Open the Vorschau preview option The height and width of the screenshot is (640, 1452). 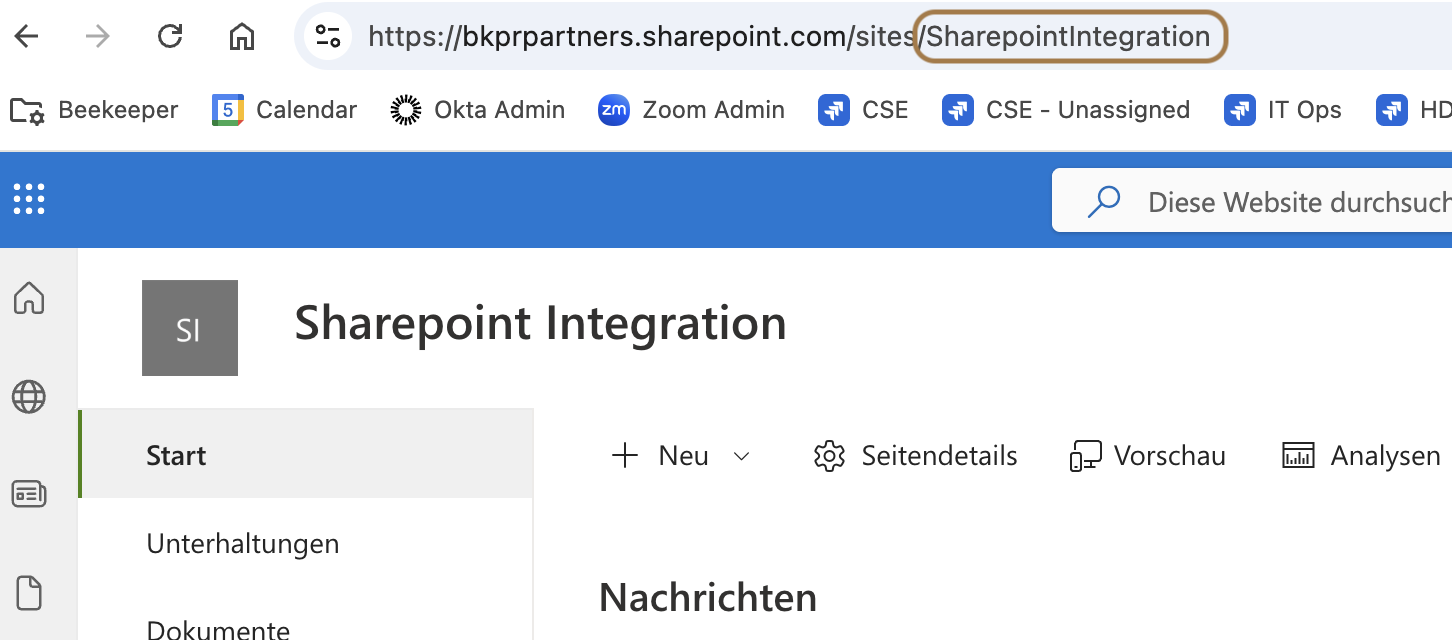tap(1148, 457)
